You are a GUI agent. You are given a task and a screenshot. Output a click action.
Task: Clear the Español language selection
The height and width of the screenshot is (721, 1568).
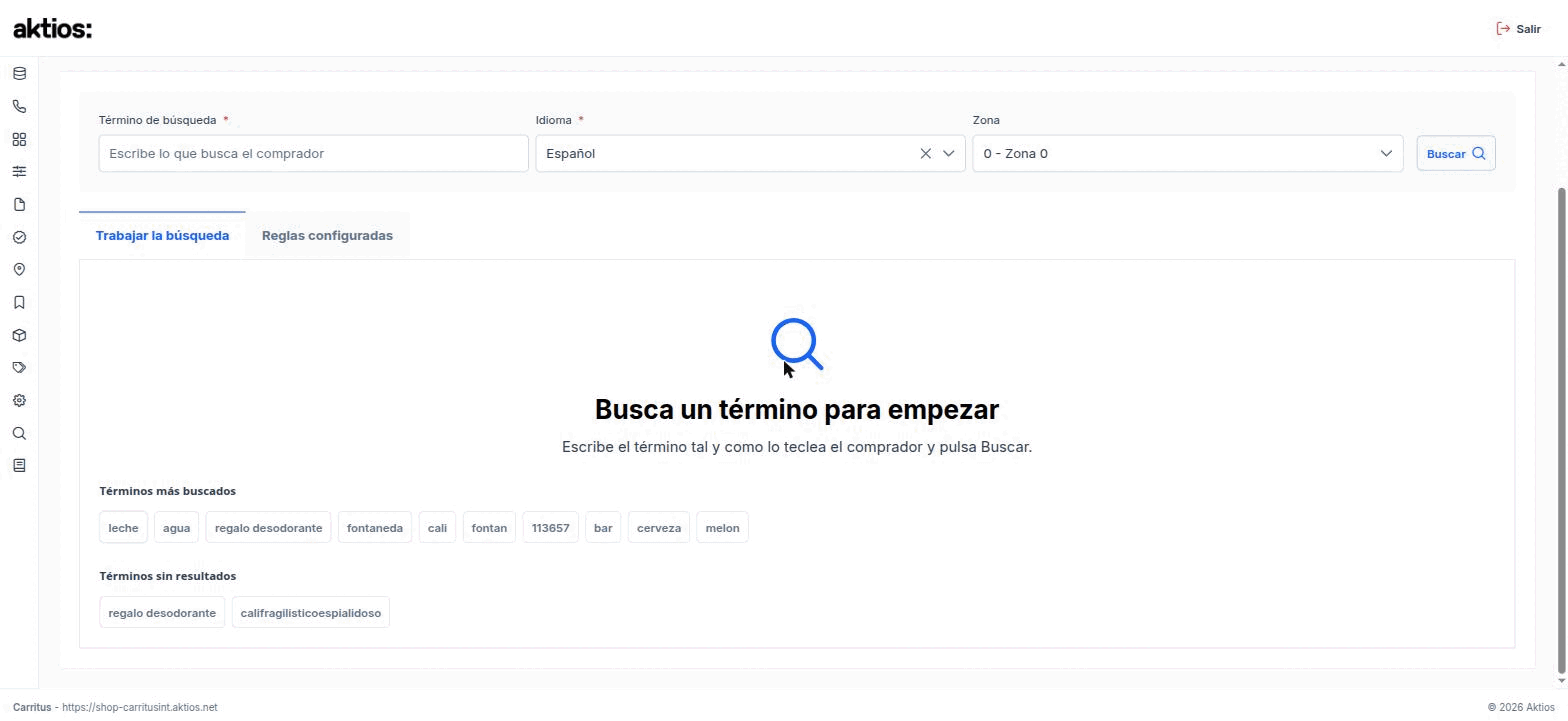(x=925, y=154)
